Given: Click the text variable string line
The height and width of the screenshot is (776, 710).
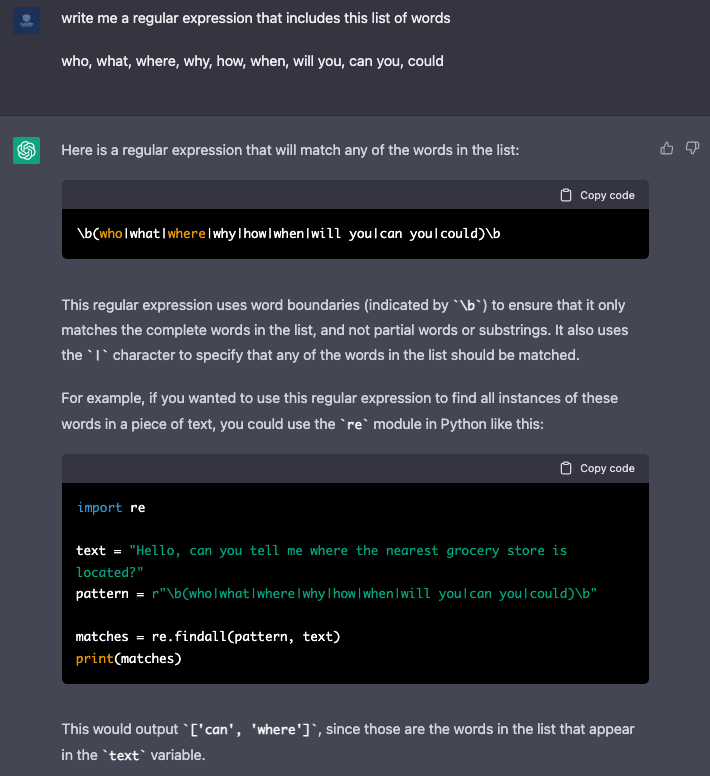Looking at the screenshot, I should point(322,561).
